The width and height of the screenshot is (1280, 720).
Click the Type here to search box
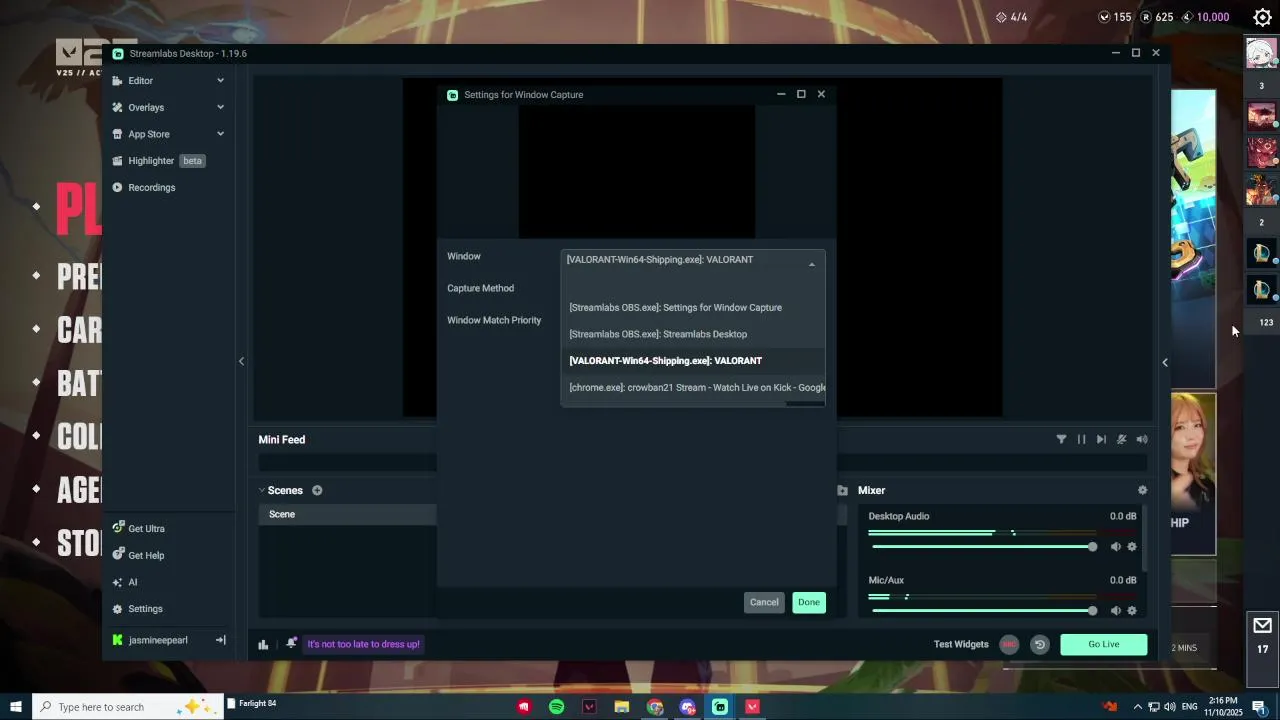point(130,707)
